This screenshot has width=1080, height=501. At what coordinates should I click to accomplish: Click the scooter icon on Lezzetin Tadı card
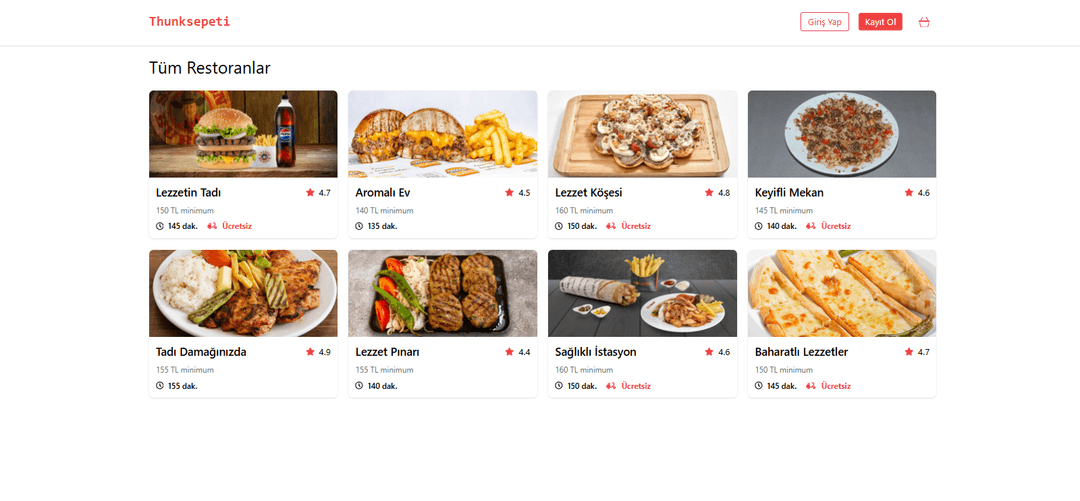tap(212, 226)
